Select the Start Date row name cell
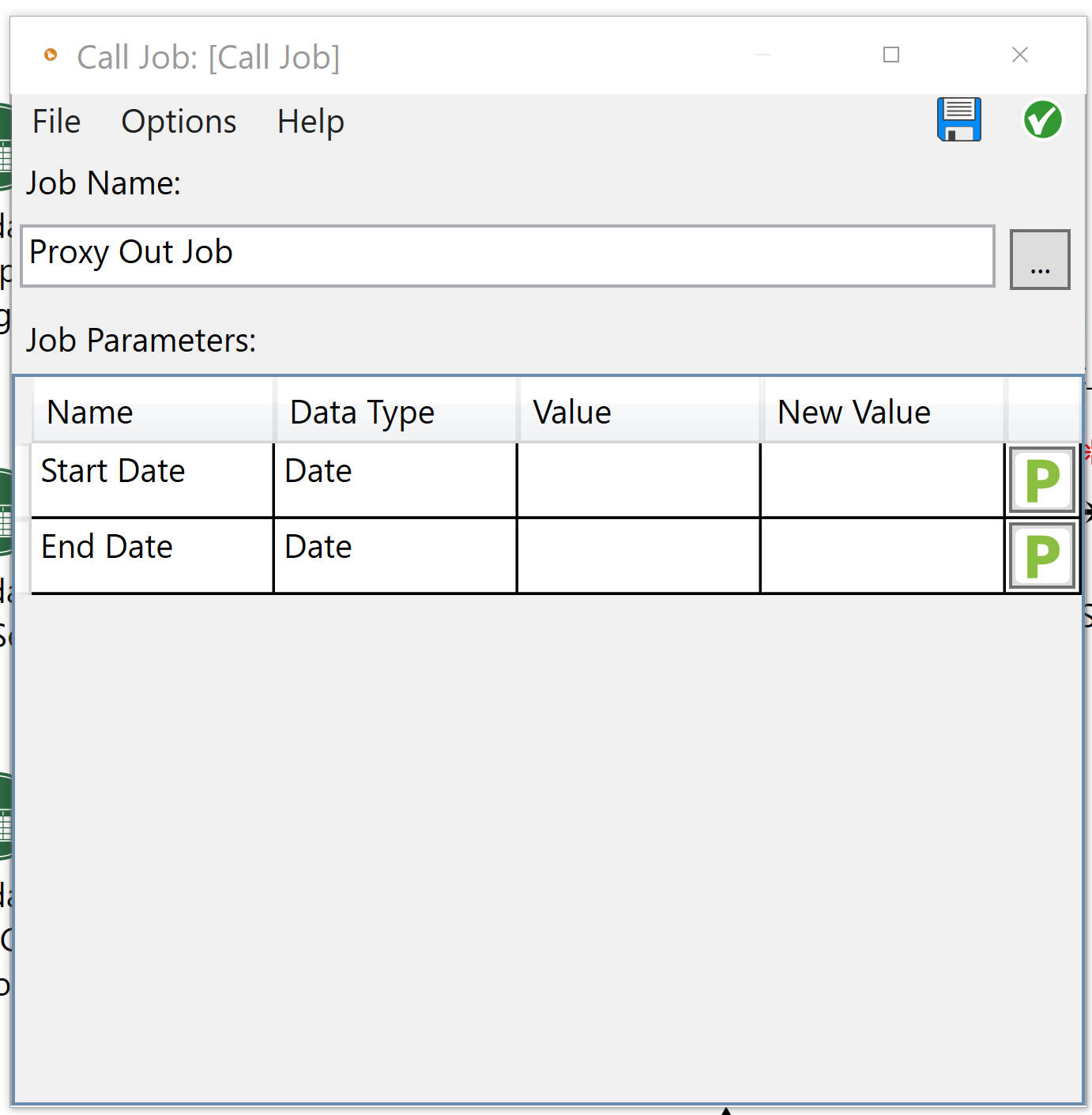This screenshot has height=1115, width=1092. (150, 478)
